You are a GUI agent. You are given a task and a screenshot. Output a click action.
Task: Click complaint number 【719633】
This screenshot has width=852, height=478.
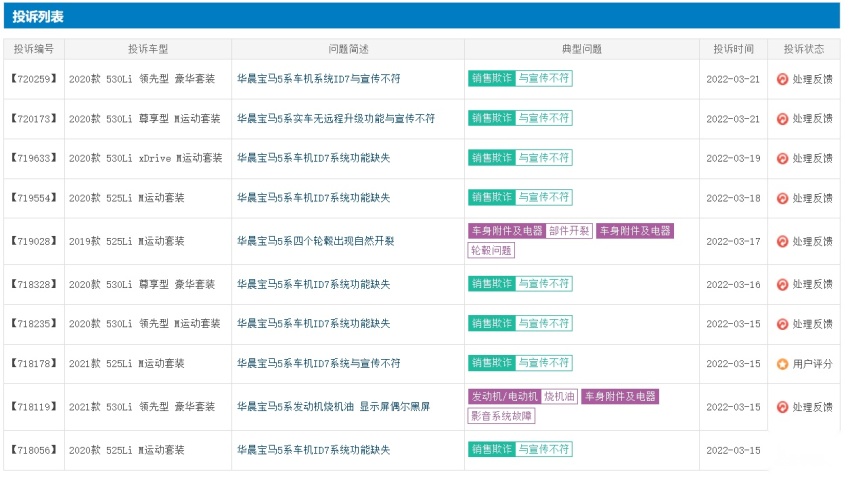34,158
